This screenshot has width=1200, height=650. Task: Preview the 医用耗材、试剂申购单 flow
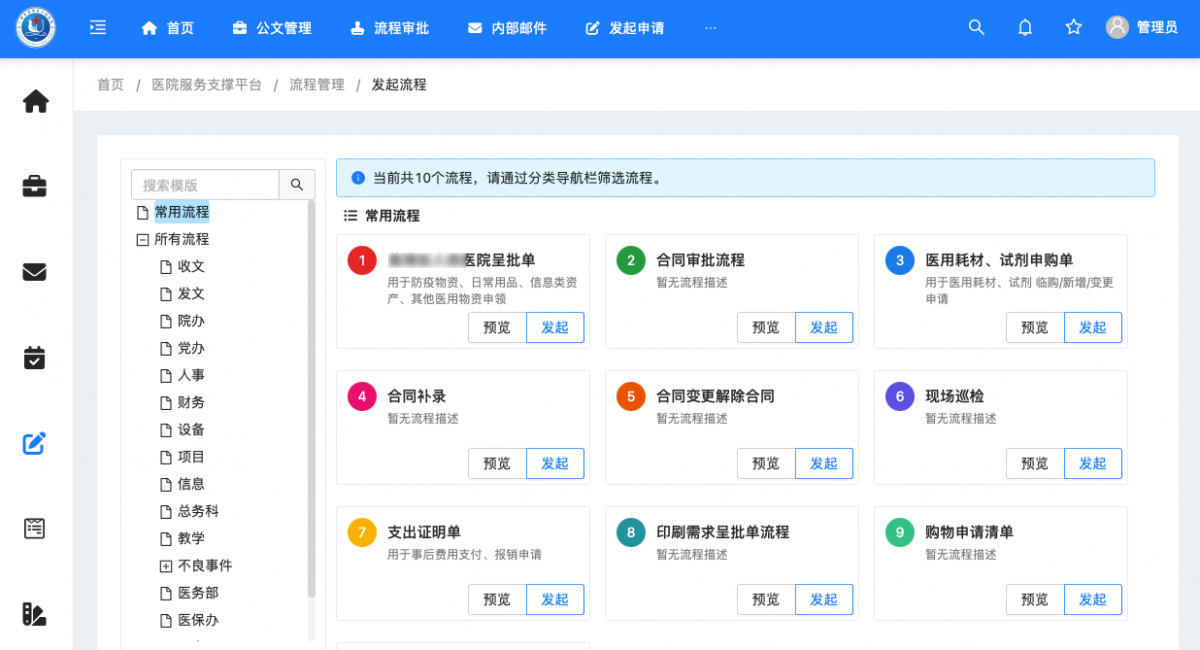1035,327
